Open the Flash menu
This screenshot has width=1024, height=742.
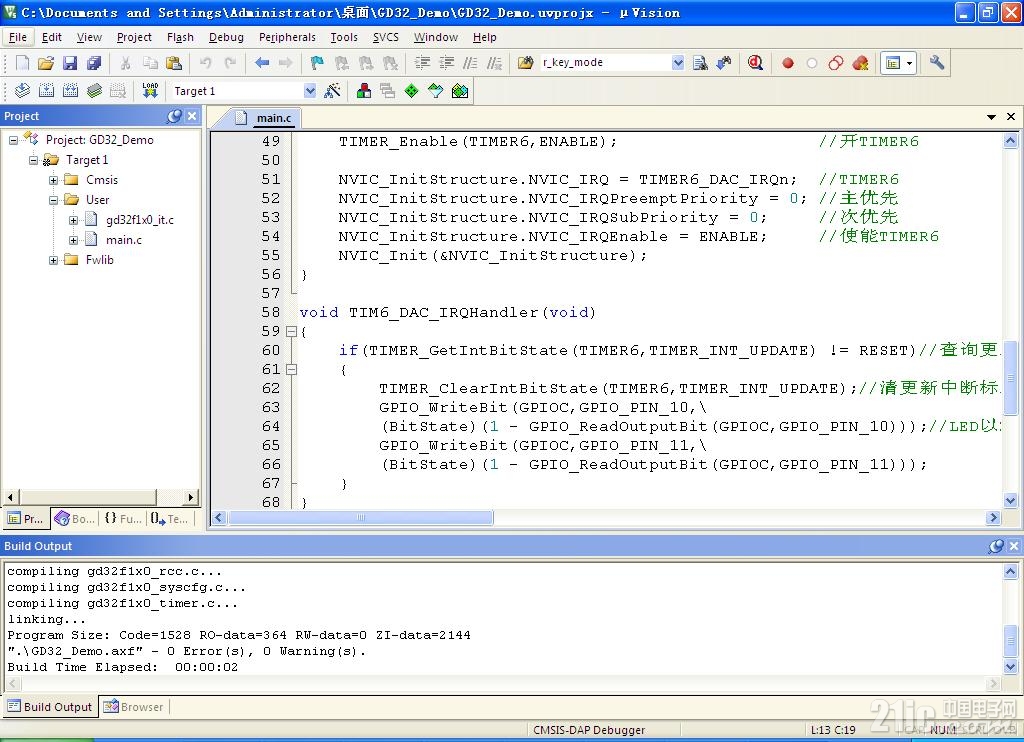point(180,37)
